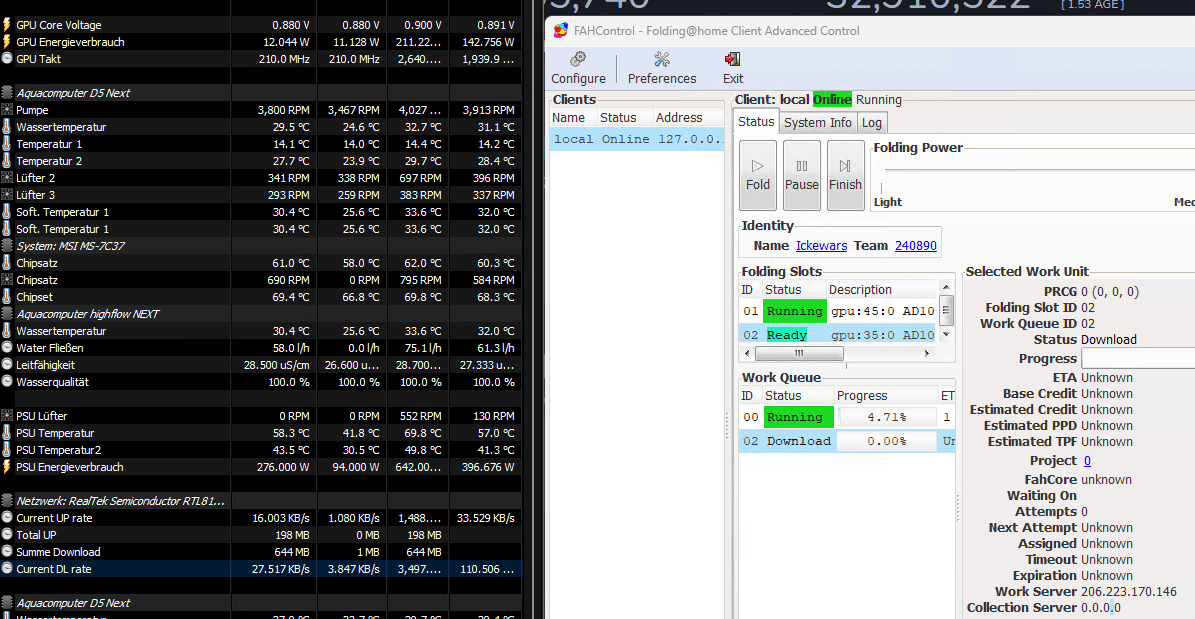Select local client in Clients list

pyautogui.click(x=637, y=140)
